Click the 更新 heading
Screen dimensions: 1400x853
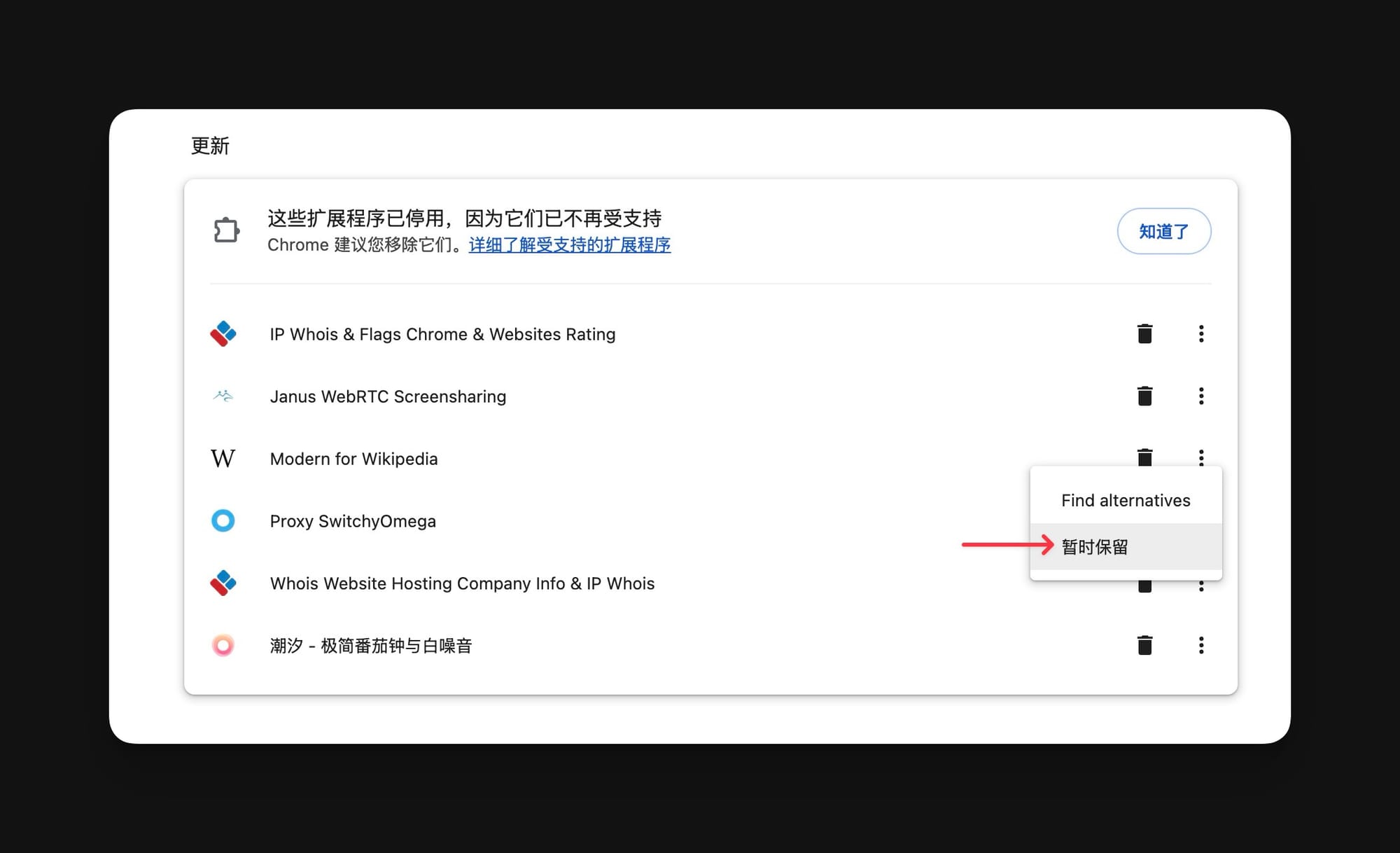[x=210, y=146]
